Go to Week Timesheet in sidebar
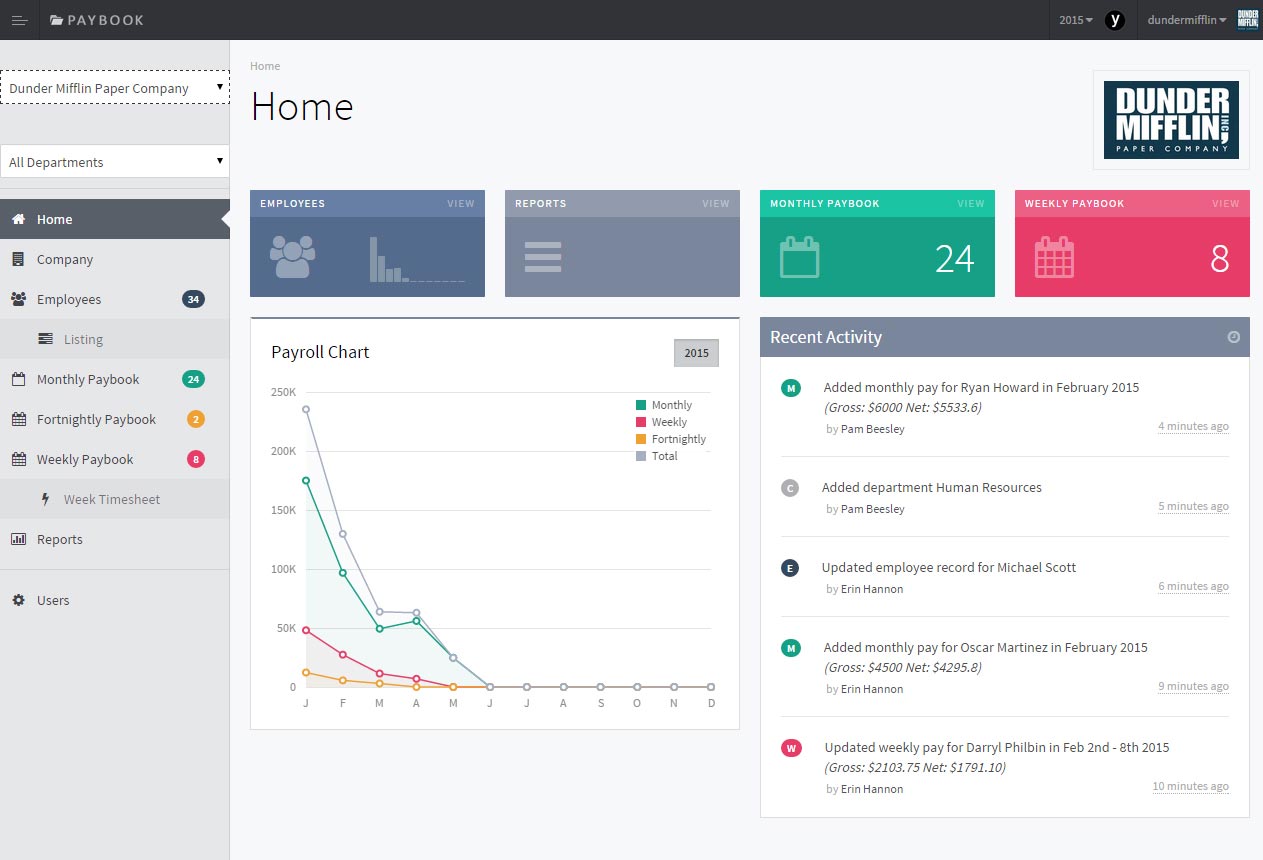 [111, 499]
